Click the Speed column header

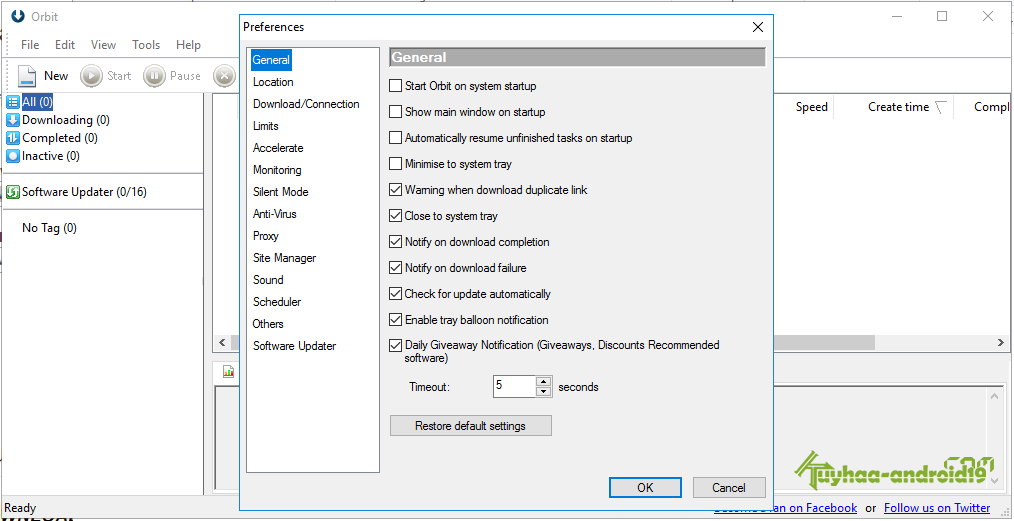click(x=812, y=107)
